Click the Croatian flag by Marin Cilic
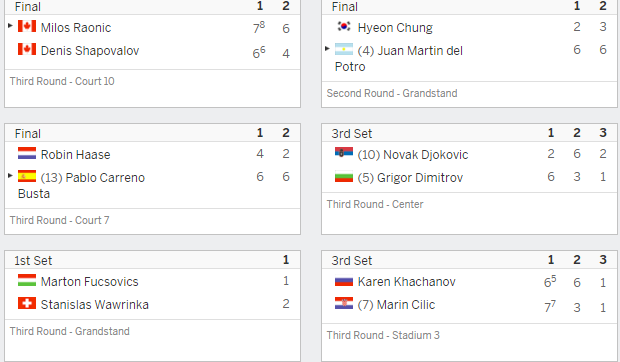Image resolution: width=620 pixels, height=362 pixels. click(344, 303)
